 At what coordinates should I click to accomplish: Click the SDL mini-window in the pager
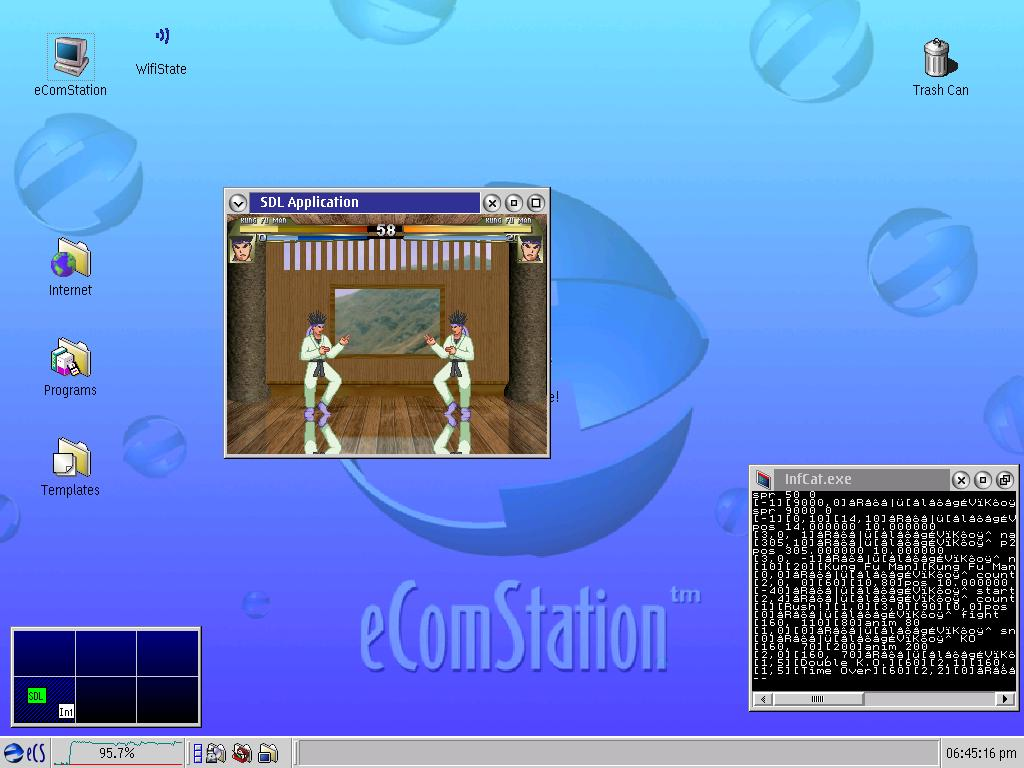36,696
